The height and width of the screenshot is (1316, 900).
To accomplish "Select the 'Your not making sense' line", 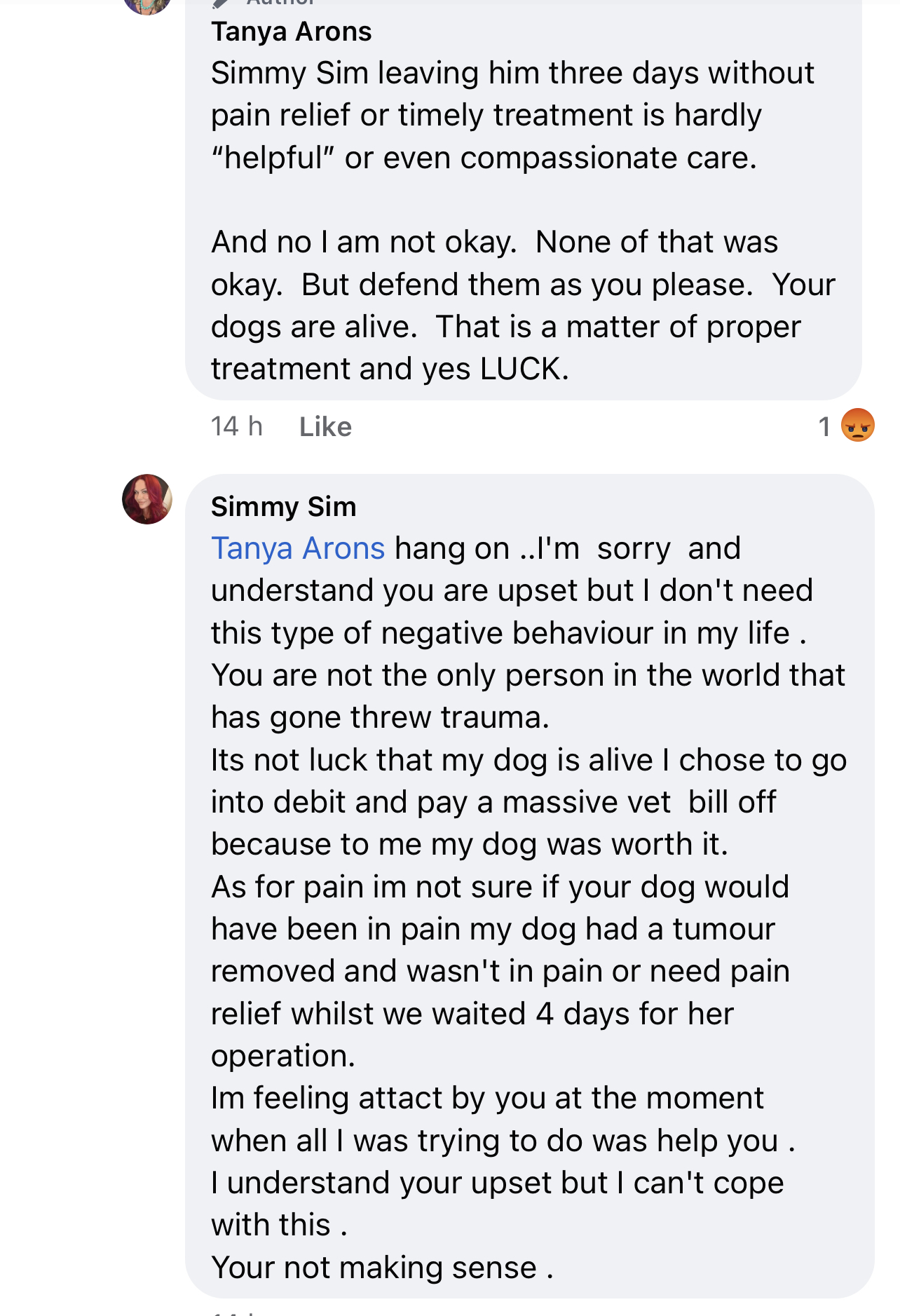I will pos(383,1268).
